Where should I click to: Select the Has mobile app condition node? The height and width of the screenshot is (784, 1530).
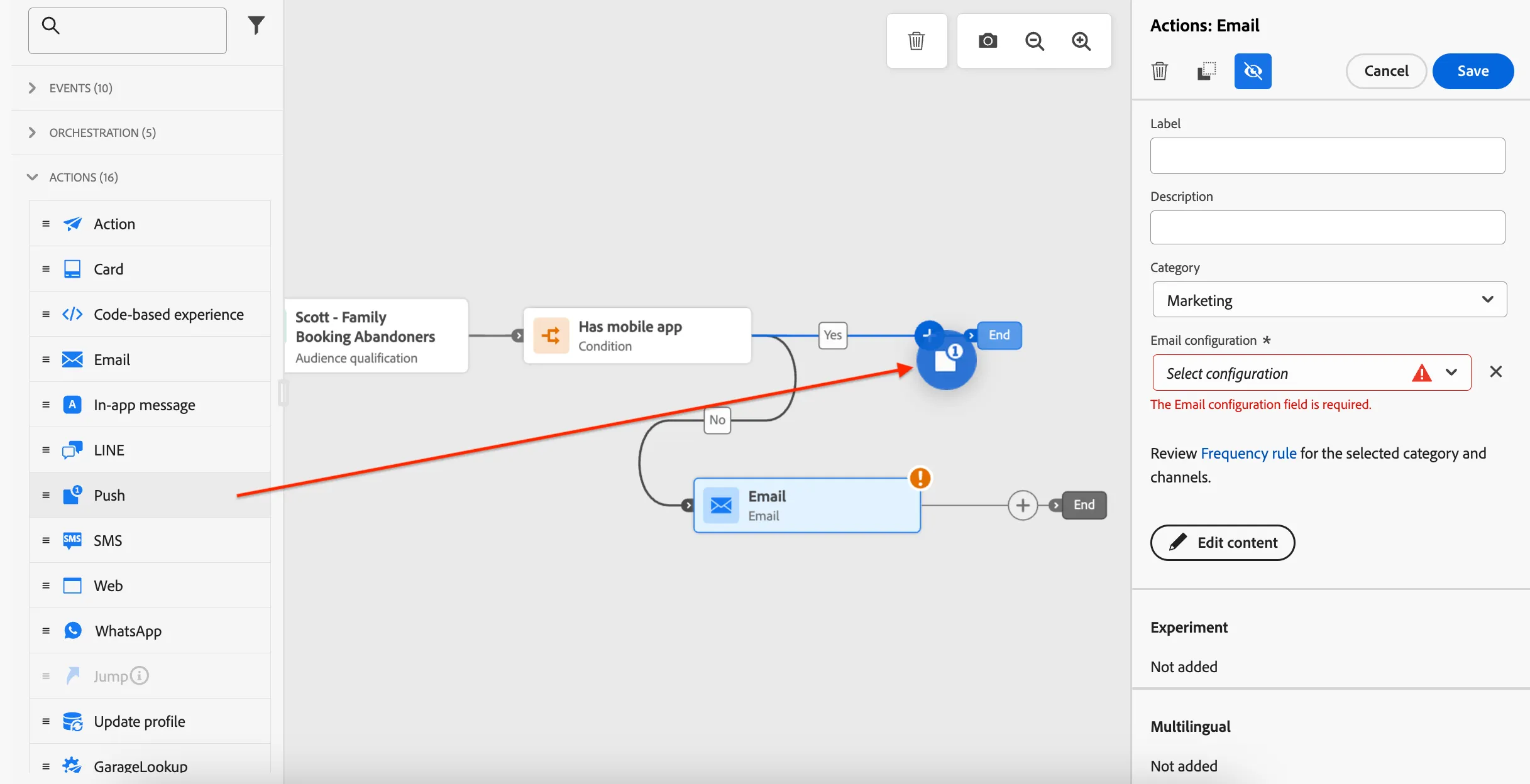pyautogui.click(x=637, y=335)
